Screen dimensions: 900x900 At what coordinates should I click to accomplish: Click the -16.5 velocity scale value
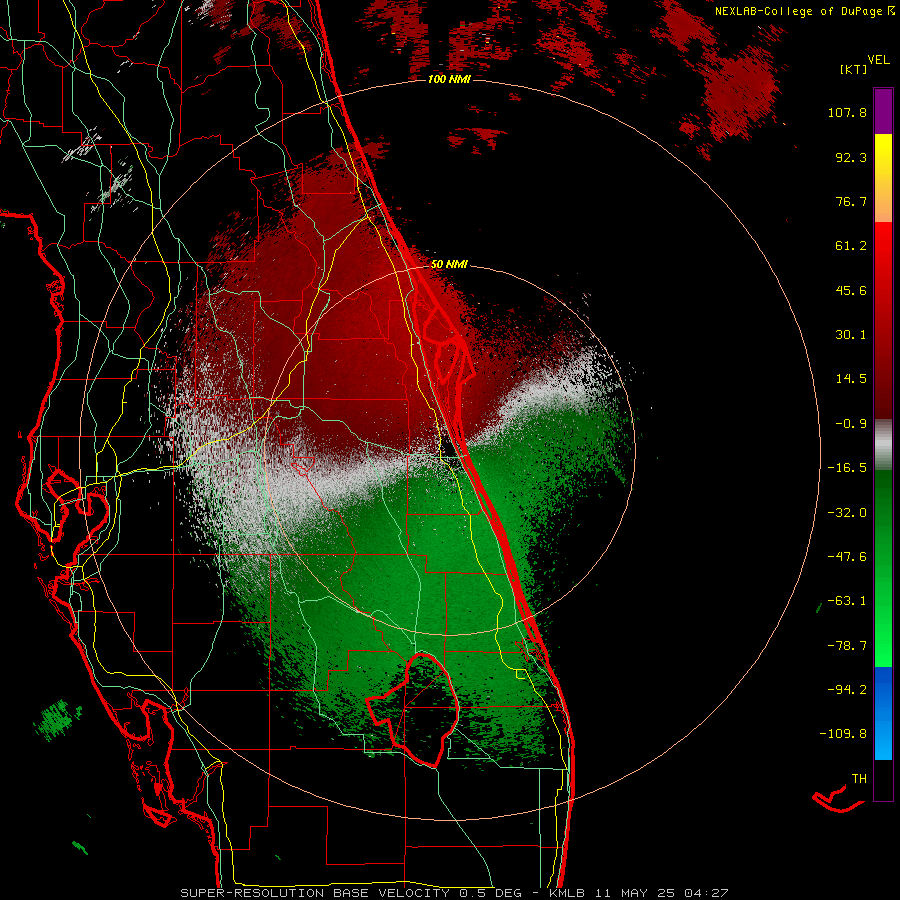[x=847, y=468]
